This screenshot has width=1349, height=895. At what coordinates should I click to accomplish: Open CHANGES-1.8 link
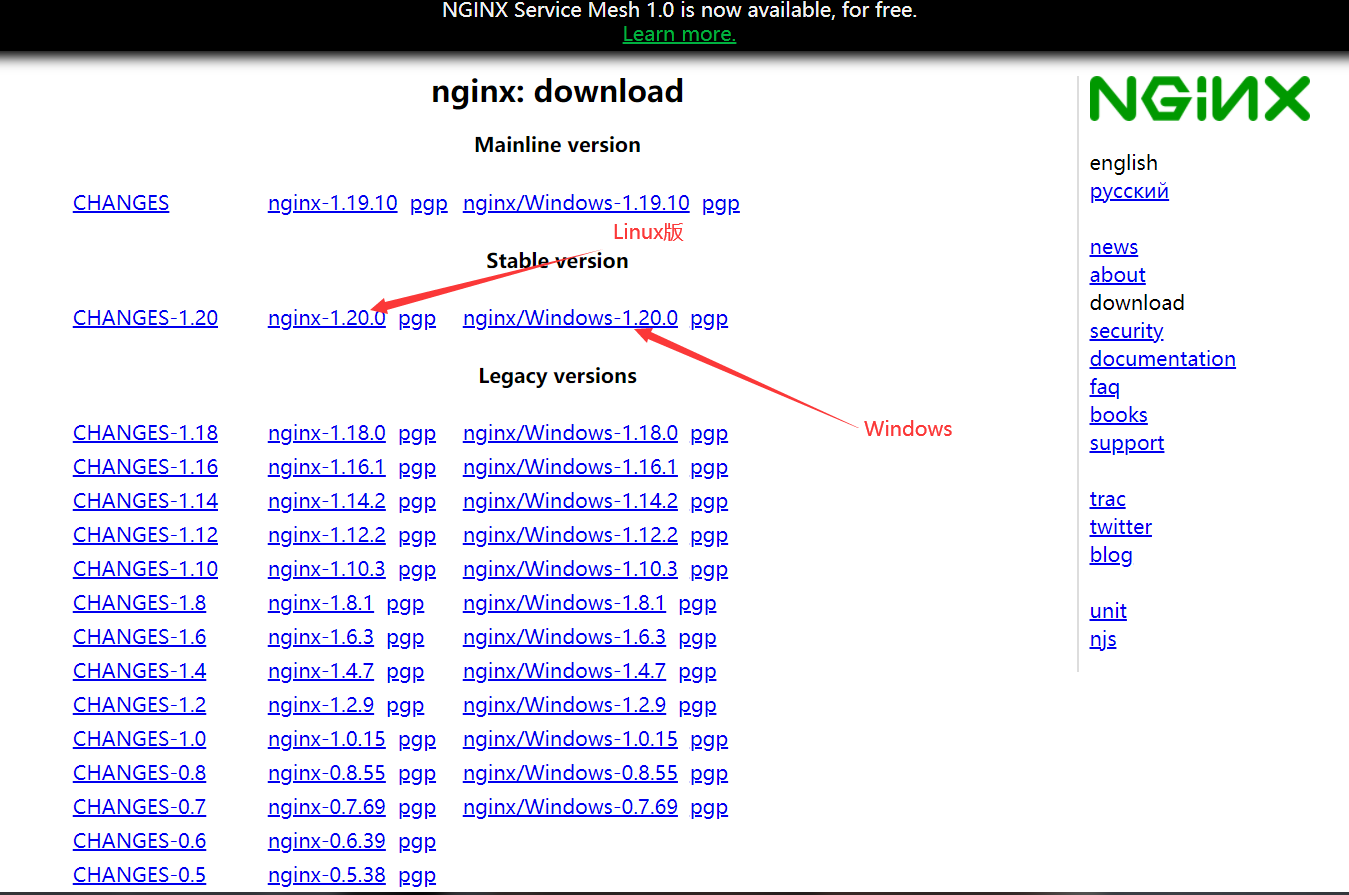(x=139, y=603)
